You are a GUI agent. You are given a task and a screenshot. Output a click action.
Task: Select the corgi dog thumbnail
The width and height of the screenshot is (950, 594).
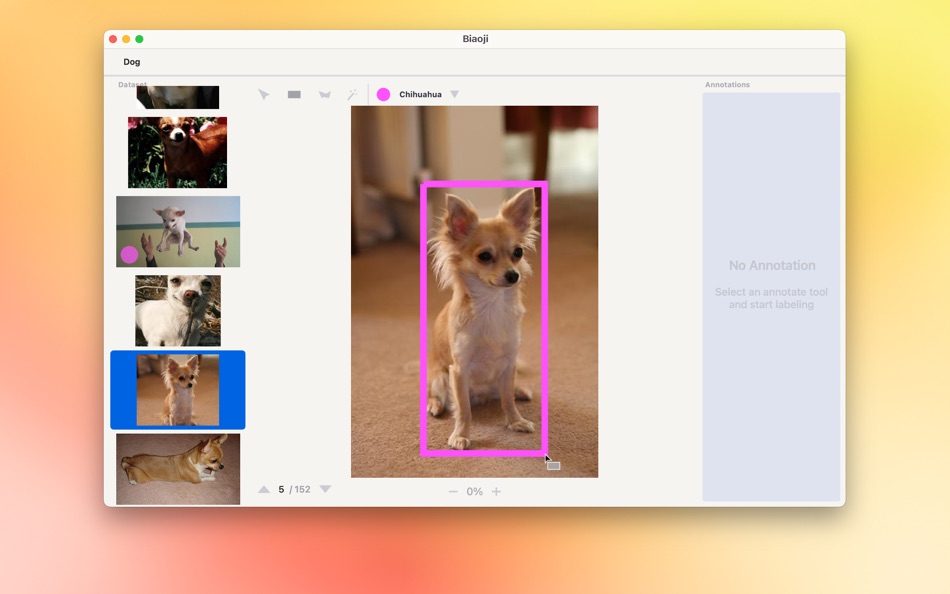click(x=177, y=468)
